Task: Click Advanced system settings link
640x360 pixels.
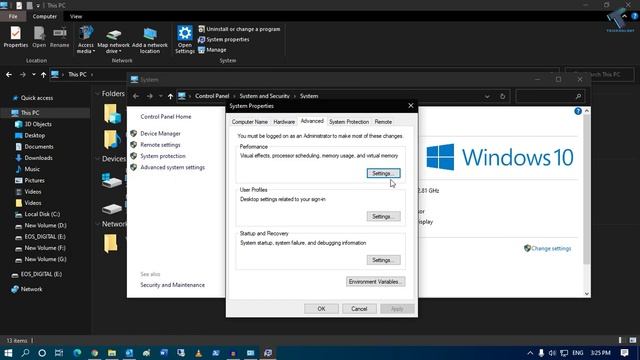Action: (x=172, y=167)
